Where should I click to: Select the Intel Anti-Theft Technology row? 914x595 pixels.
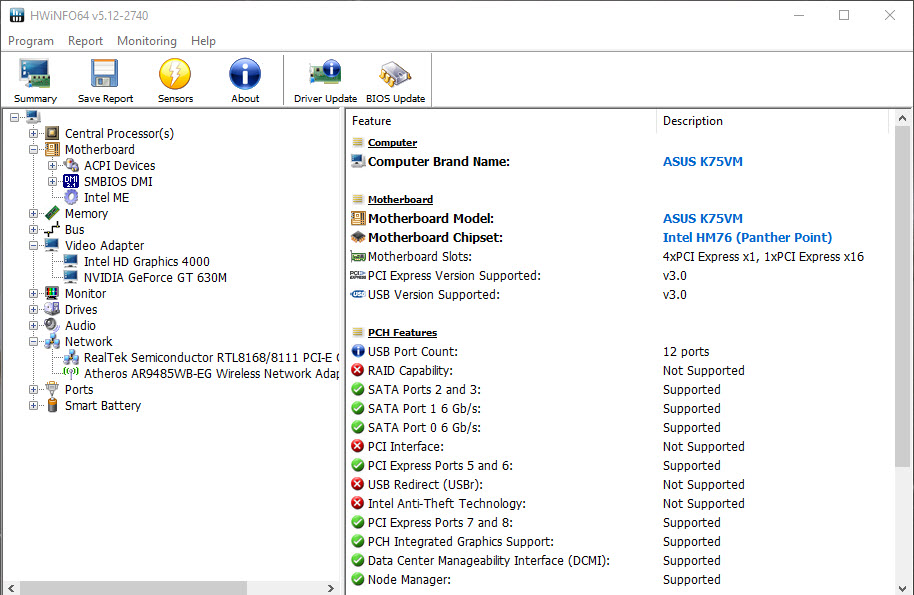click(619, 504)
